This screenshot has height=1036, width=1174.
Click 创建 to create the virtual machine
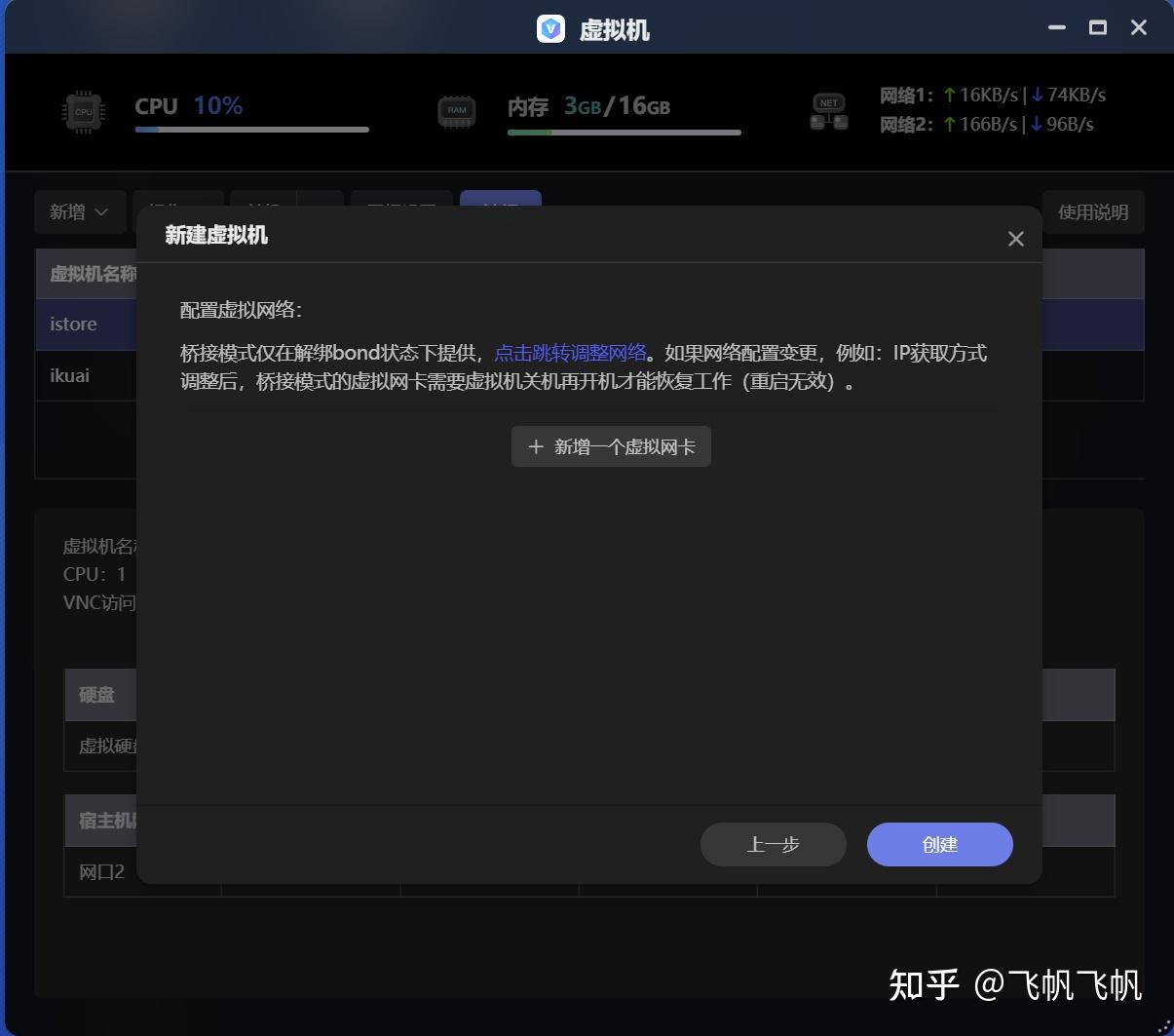[939, 844]
